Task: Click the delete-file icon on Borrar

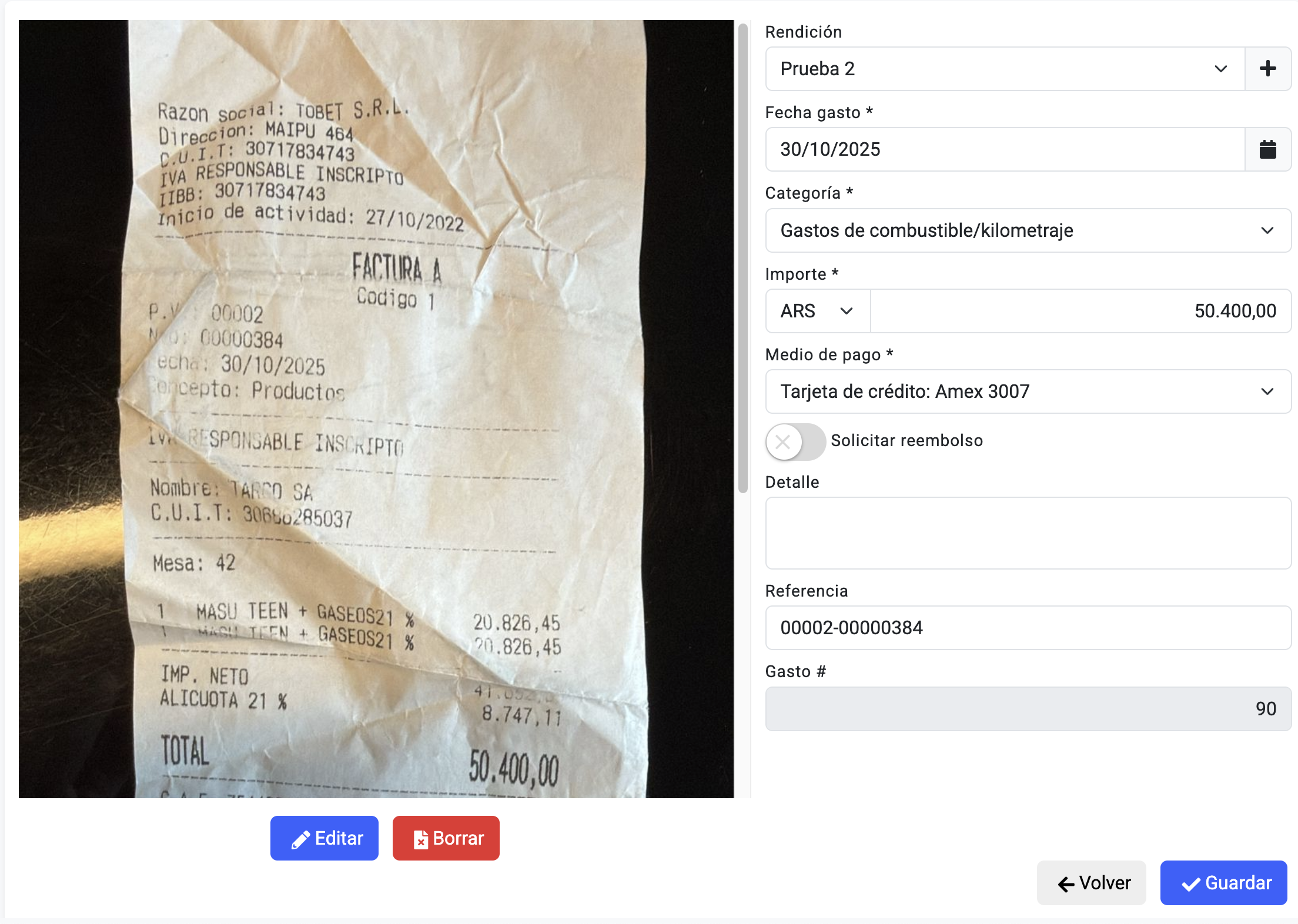Action: [x=420, y=839]
